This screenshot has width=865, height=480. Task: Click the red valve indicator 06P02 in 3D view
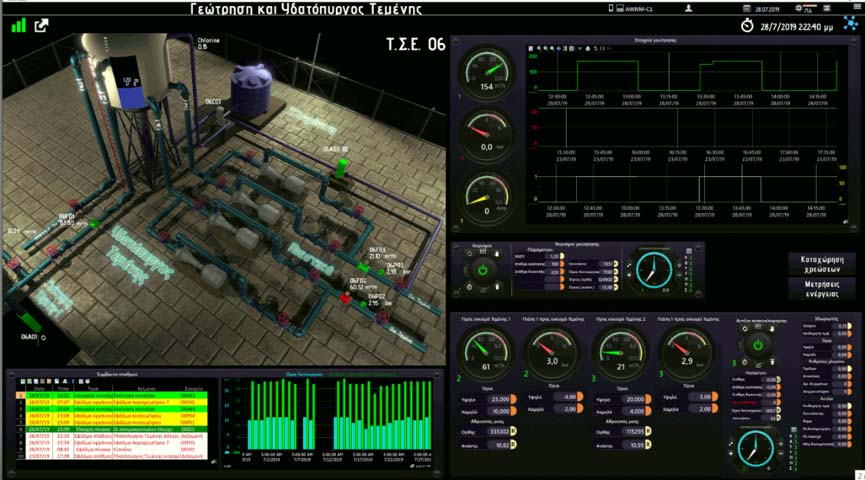(346, 298)
